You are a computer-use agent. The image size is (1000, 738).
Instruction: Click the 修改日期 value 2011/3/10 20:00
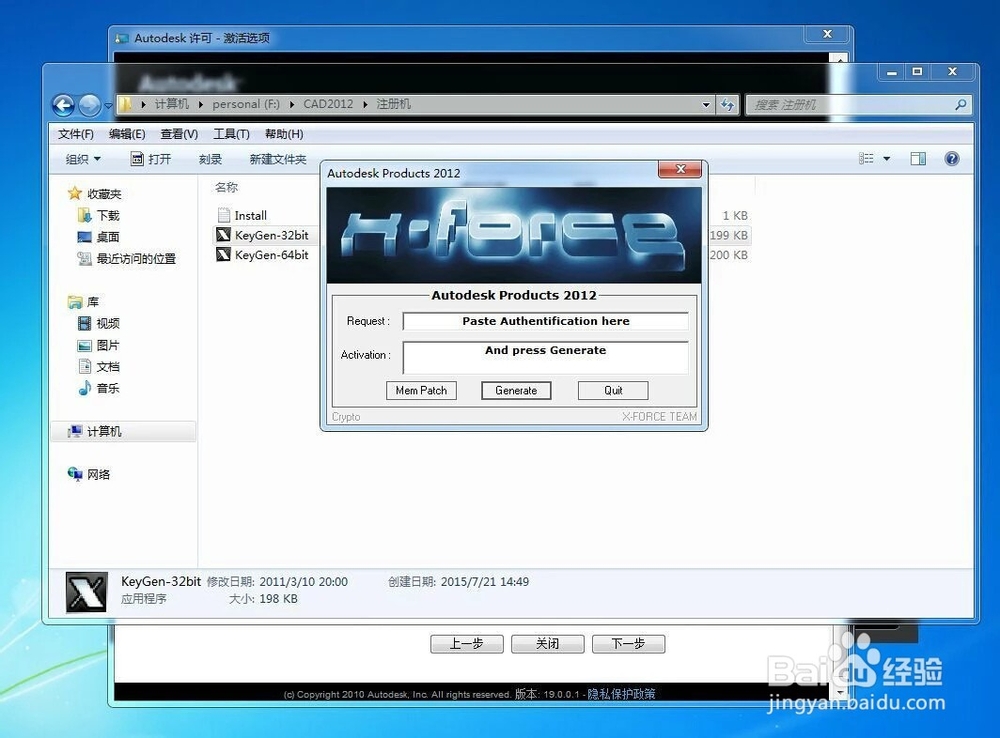(304, 582)
